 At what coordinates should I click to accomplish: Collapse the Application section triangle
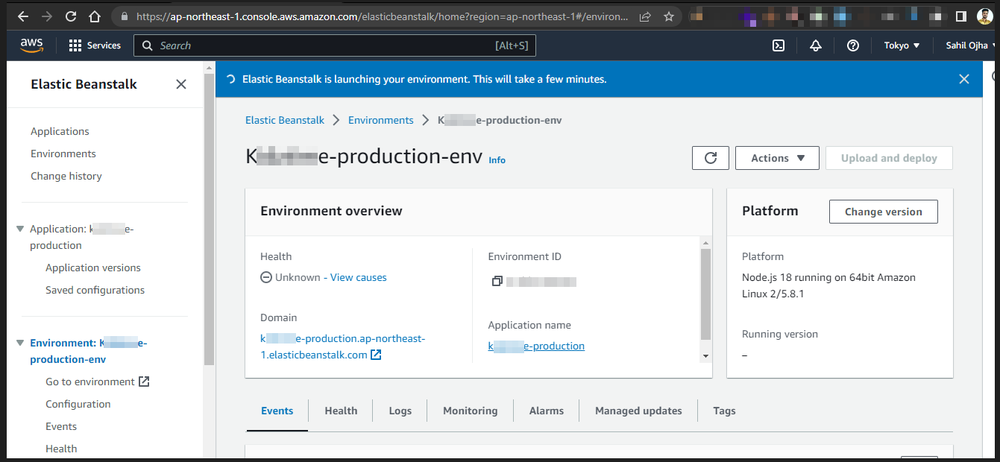pyautogui.click(x=20, y=228)
